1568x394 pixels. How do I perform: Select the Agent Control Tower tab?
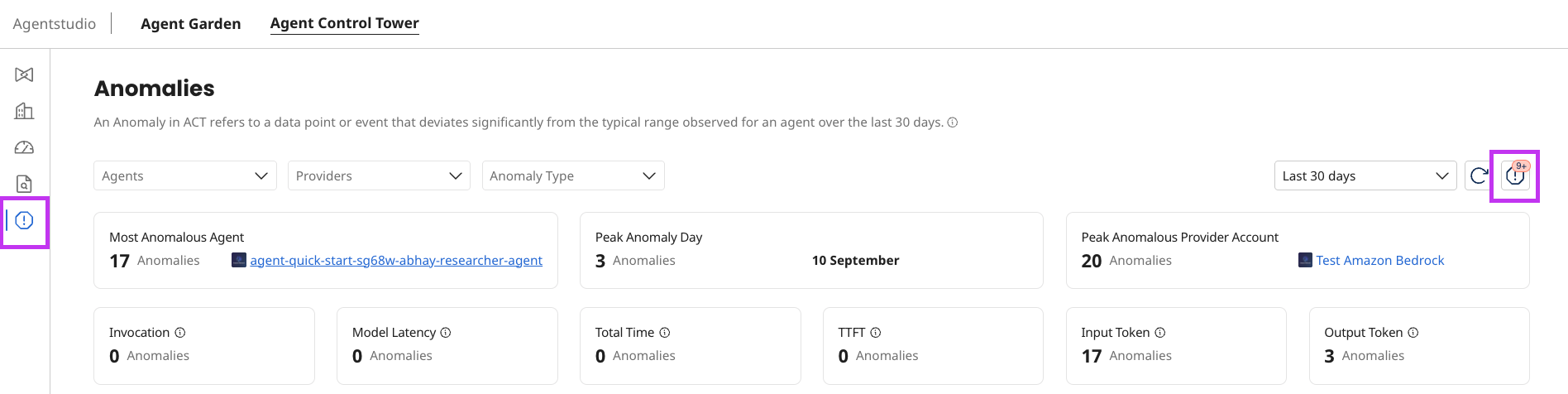pyautogui.click(x=344, y=23)
